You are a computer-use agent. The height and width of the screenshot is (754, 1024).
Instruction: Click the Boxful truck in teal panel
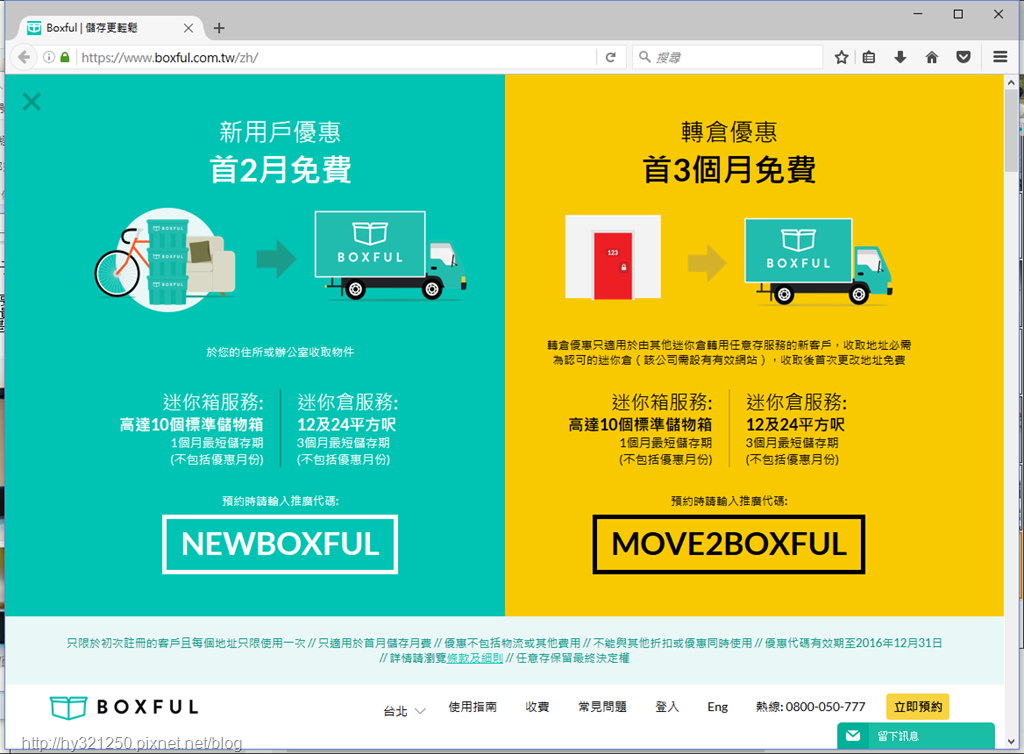click(390, 255)
